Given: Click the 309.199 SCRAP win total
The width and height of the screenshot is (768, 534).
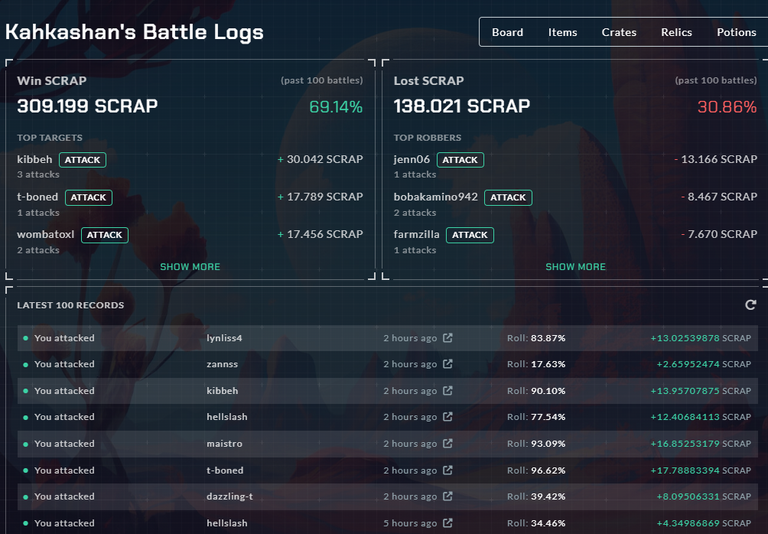Looking at the screenshot, I should [x=87, y=106].
